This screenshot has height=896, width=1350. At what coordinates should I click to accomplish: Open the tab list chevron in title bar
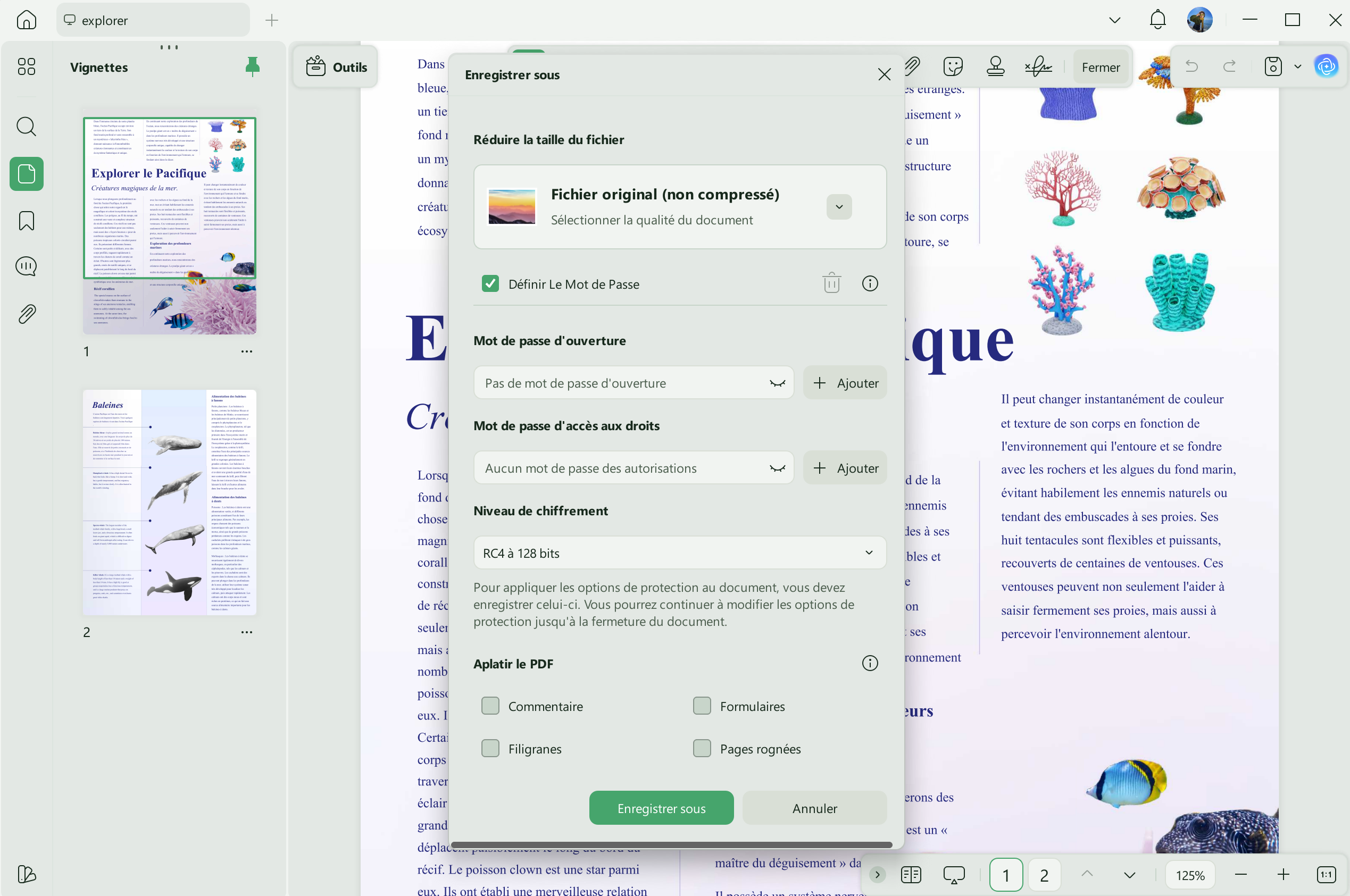point(1114,20)
